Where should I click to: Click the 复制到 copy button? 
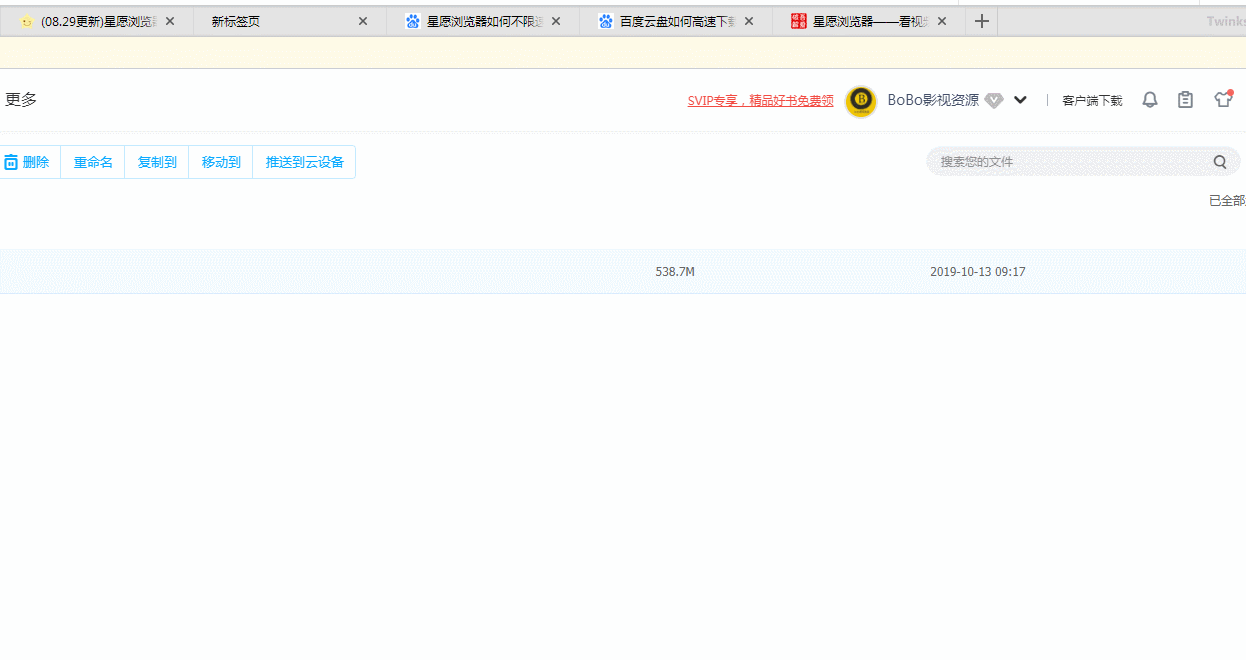coord(157,162)
